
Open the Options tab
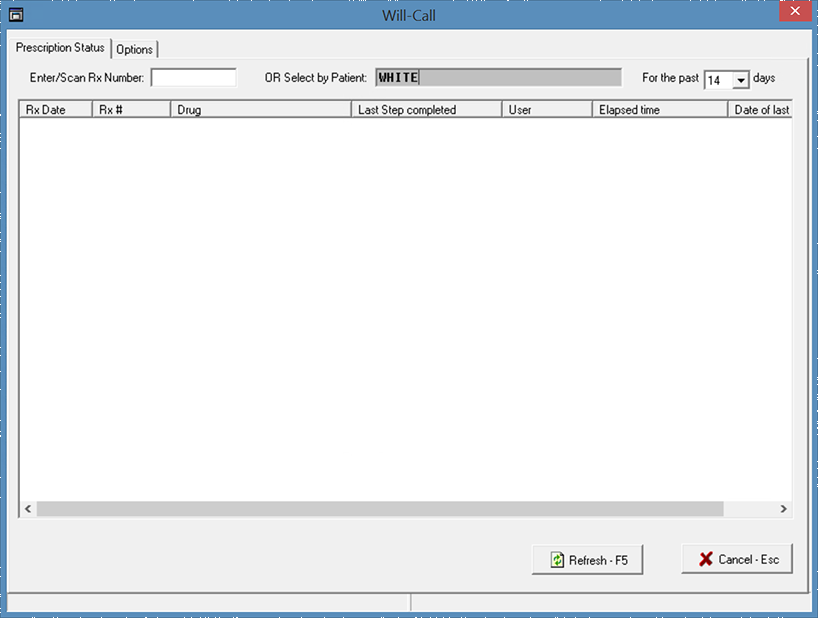135,49
